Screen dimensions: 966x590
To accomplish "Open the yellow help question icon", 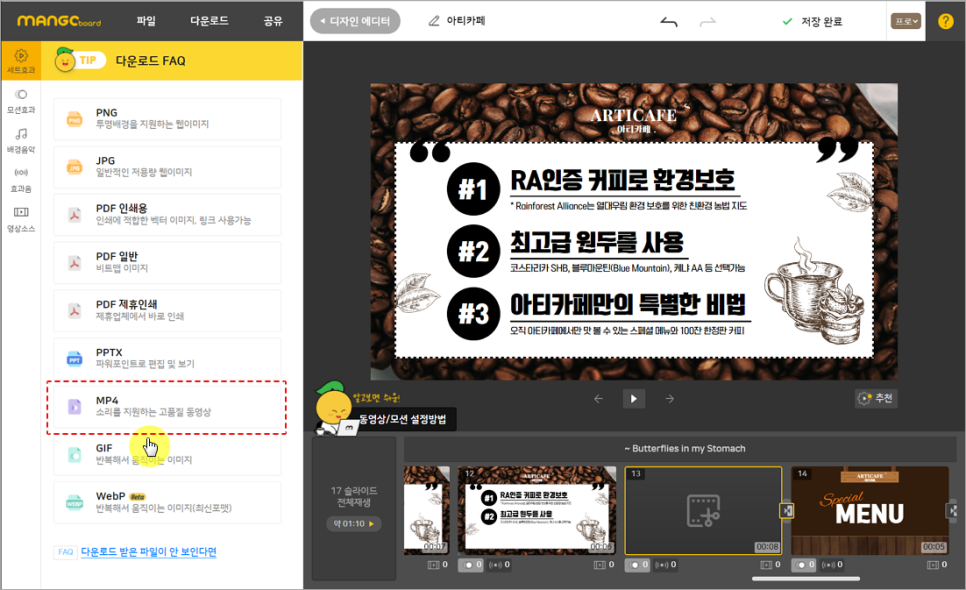I will [946, 21].
